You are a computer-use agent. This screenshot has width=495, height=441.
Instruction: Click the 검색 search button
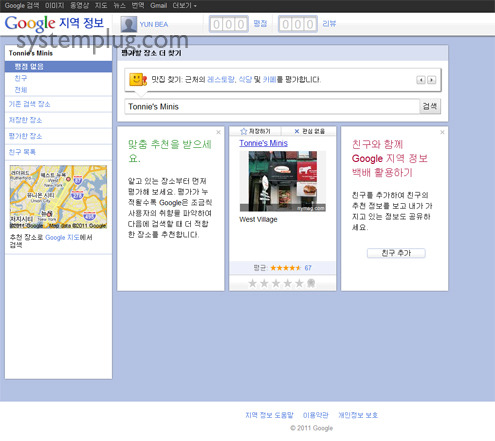pos(430,106)
